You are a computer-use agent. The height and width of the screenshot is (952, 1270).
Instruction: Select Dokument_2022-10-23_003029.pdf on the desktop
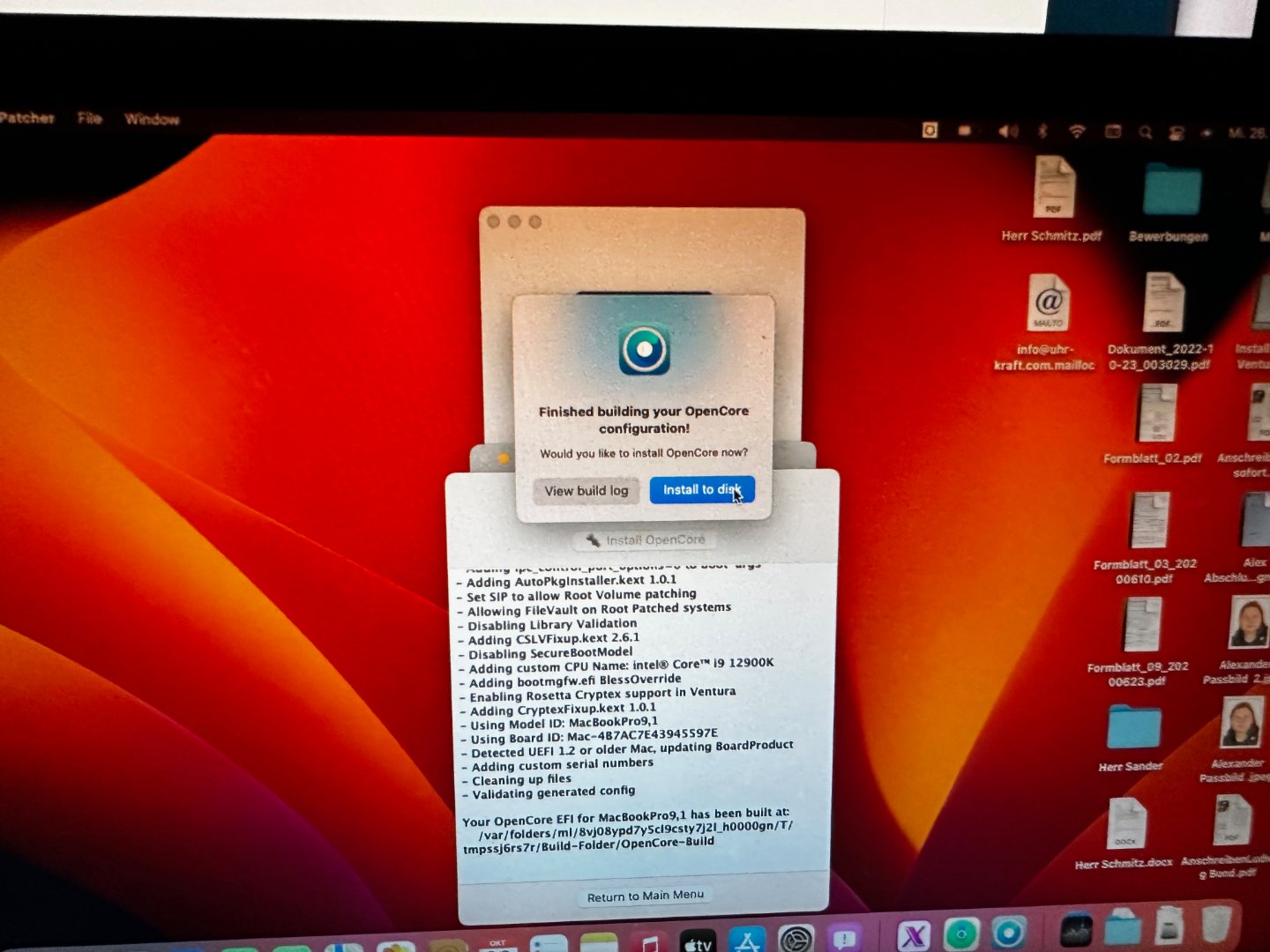click(1162, 321)
